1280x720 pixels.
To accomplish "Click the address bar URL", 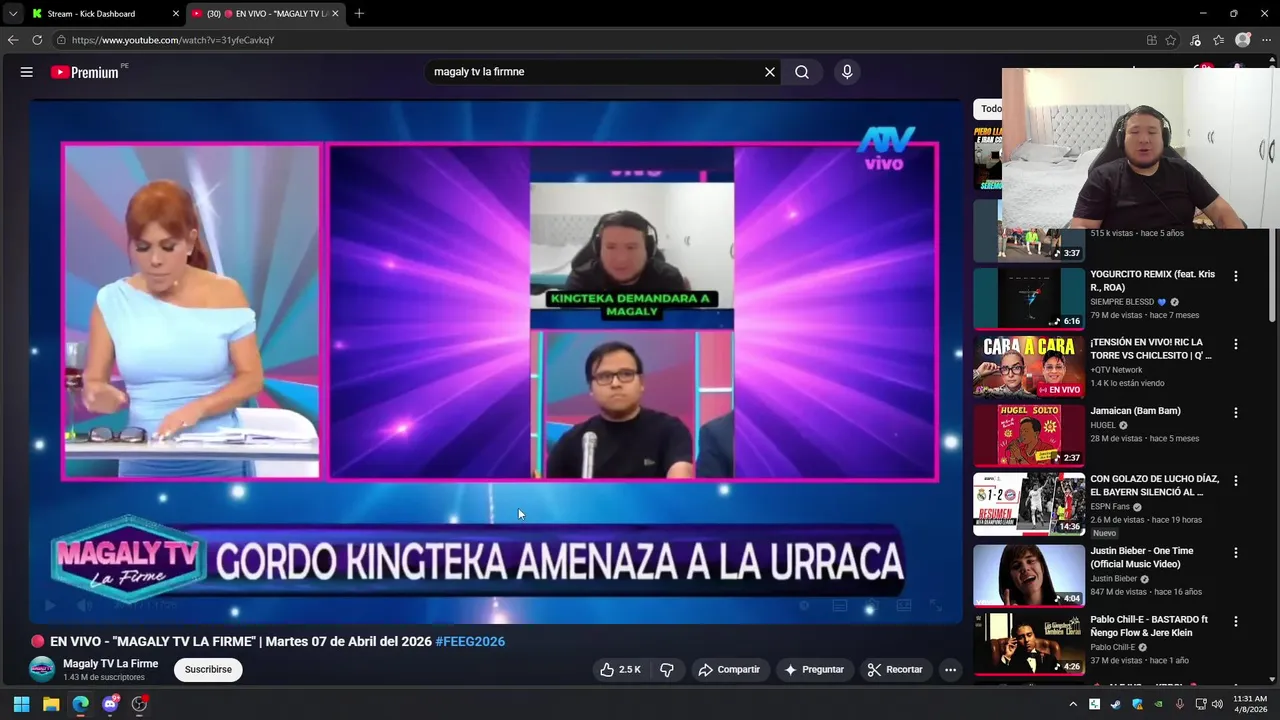I will (173, 40).
